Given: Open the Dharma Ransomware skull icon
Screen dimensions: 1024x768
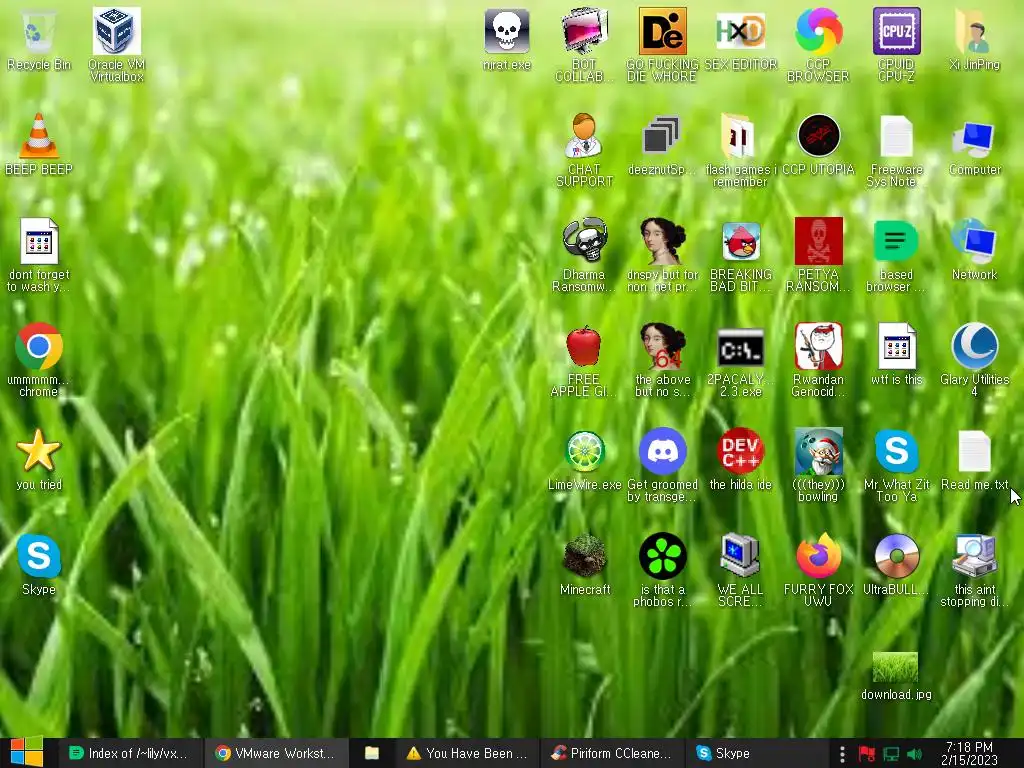Looking at the screenshot, I should pyautogui.click(x=584, y=241).
